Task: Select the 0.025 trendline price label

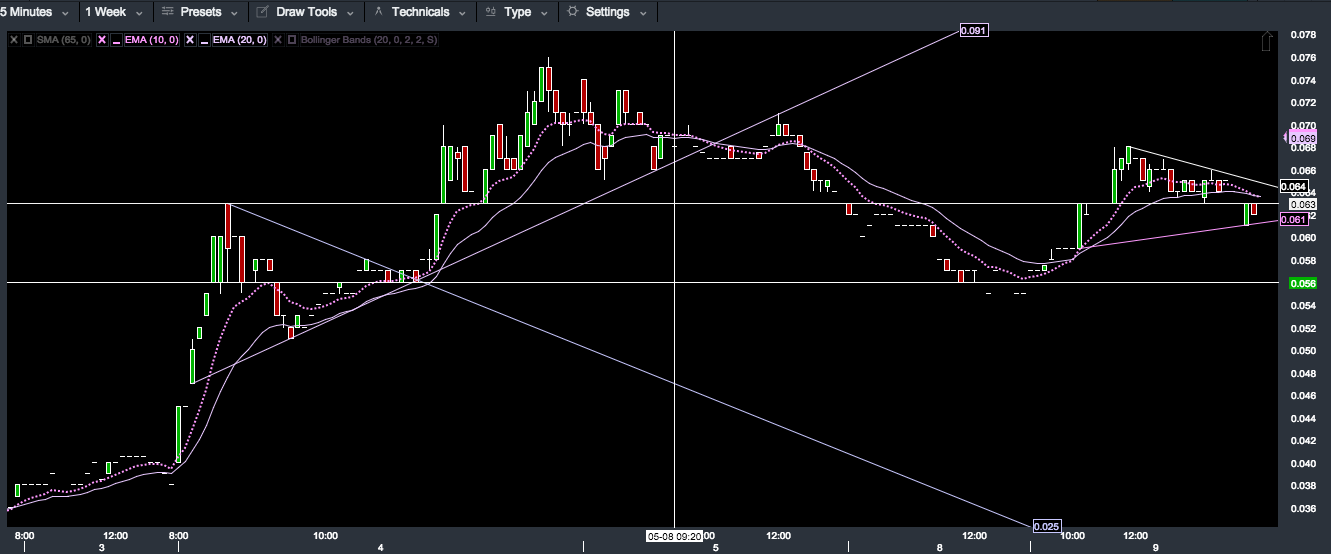Action: pyautogui.click(x=1046, y=526)
